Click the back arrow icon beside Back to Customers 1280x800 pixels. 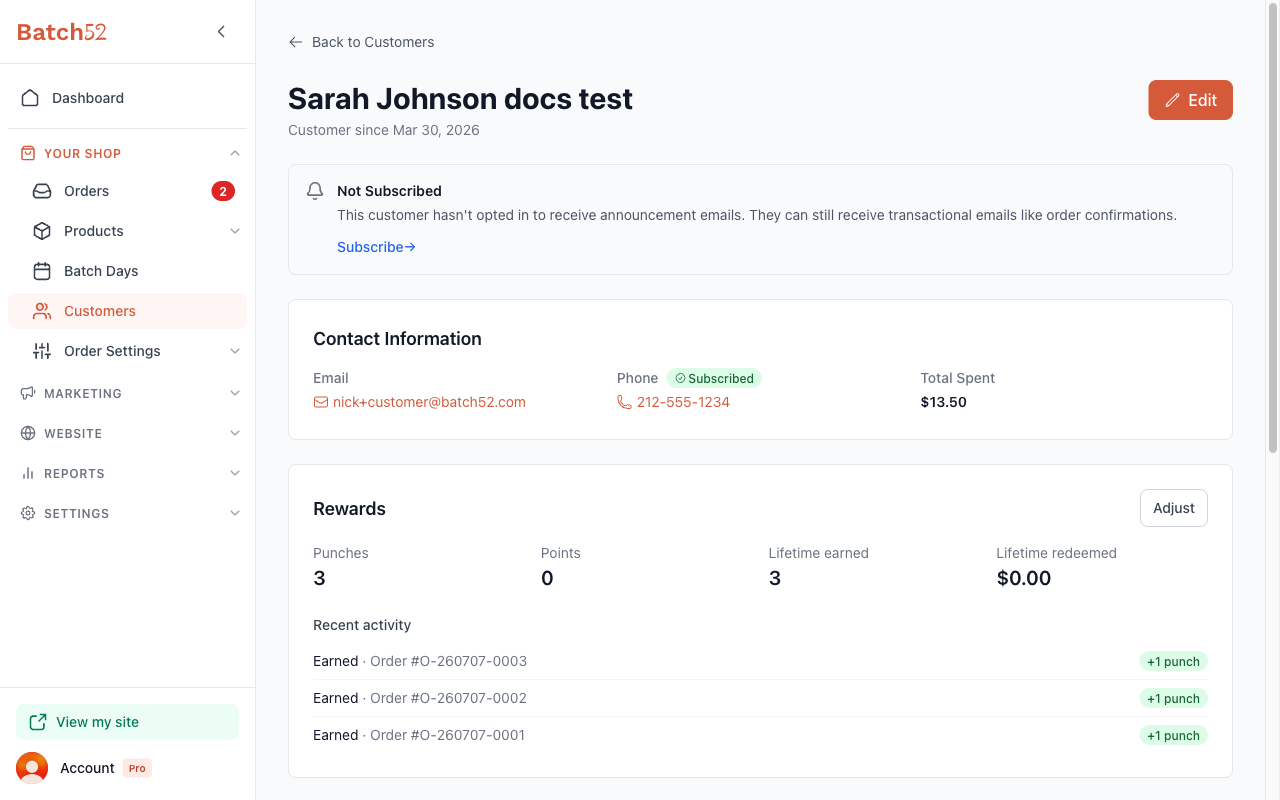[295, 42]
